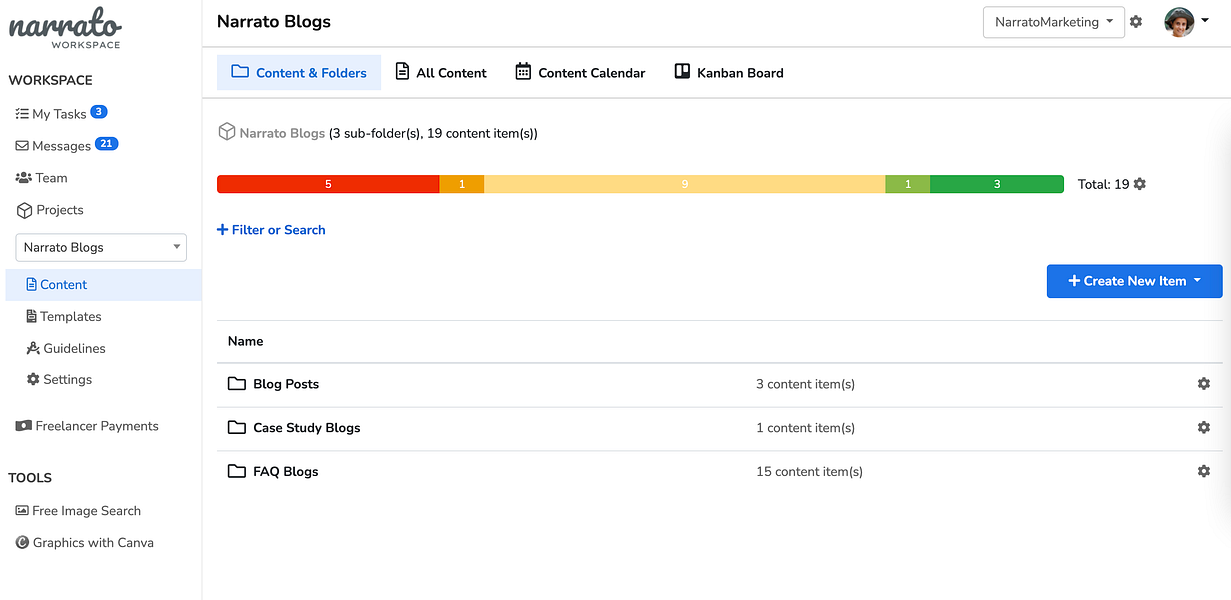
Task: Click the cube icon beside Narrato Blogs breadcrumb
Action: pyautogui.click(x=227, y=132)
